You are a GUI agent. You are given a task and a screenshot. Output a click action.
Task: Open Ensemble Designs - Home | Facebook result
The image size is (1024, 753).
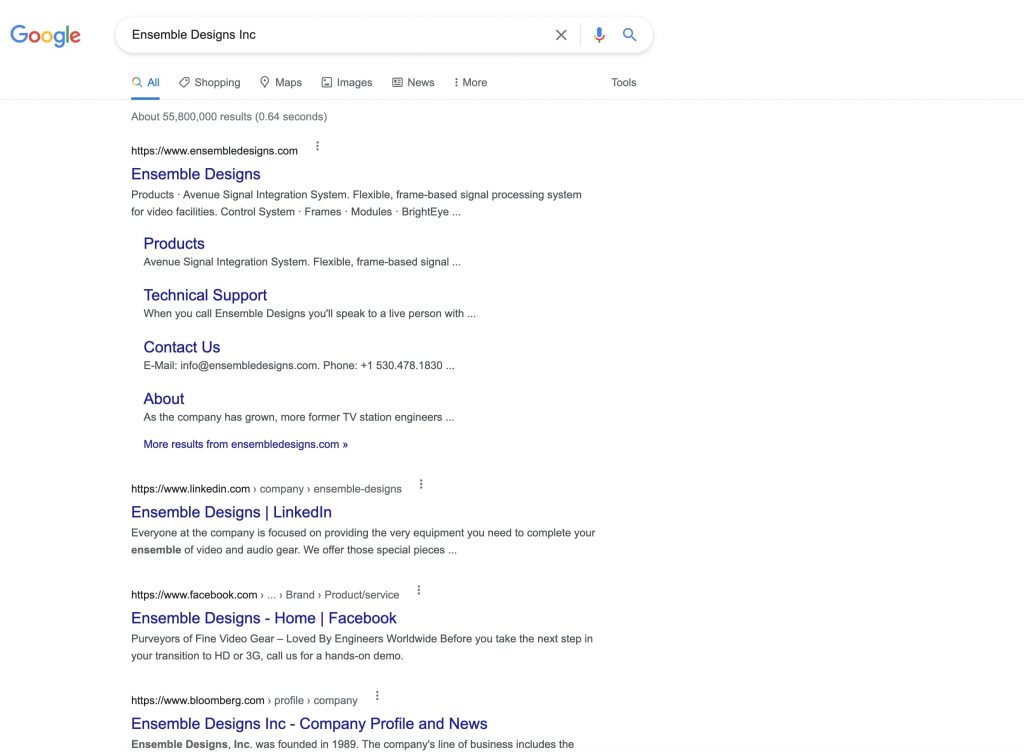pos(264,618)
